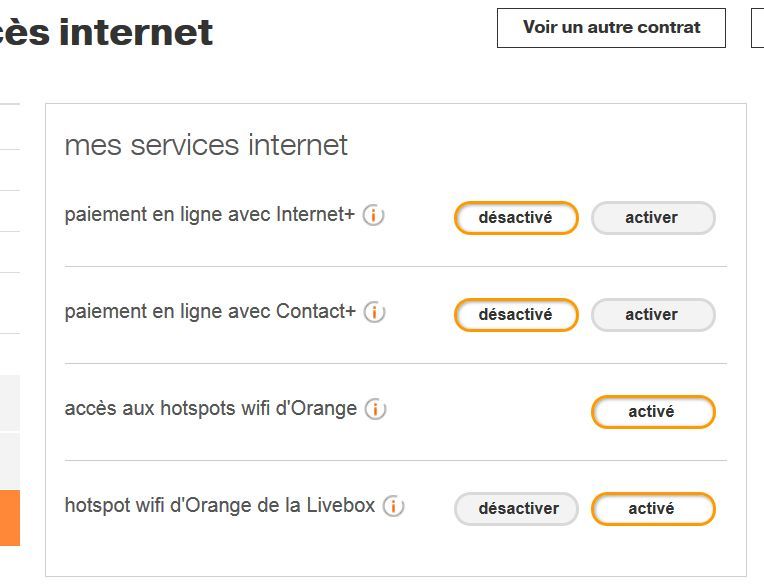Show info for accès aux hotspots wifi d'Orange
This screenshot has width=764, height=584.
[x=376, y=409]
